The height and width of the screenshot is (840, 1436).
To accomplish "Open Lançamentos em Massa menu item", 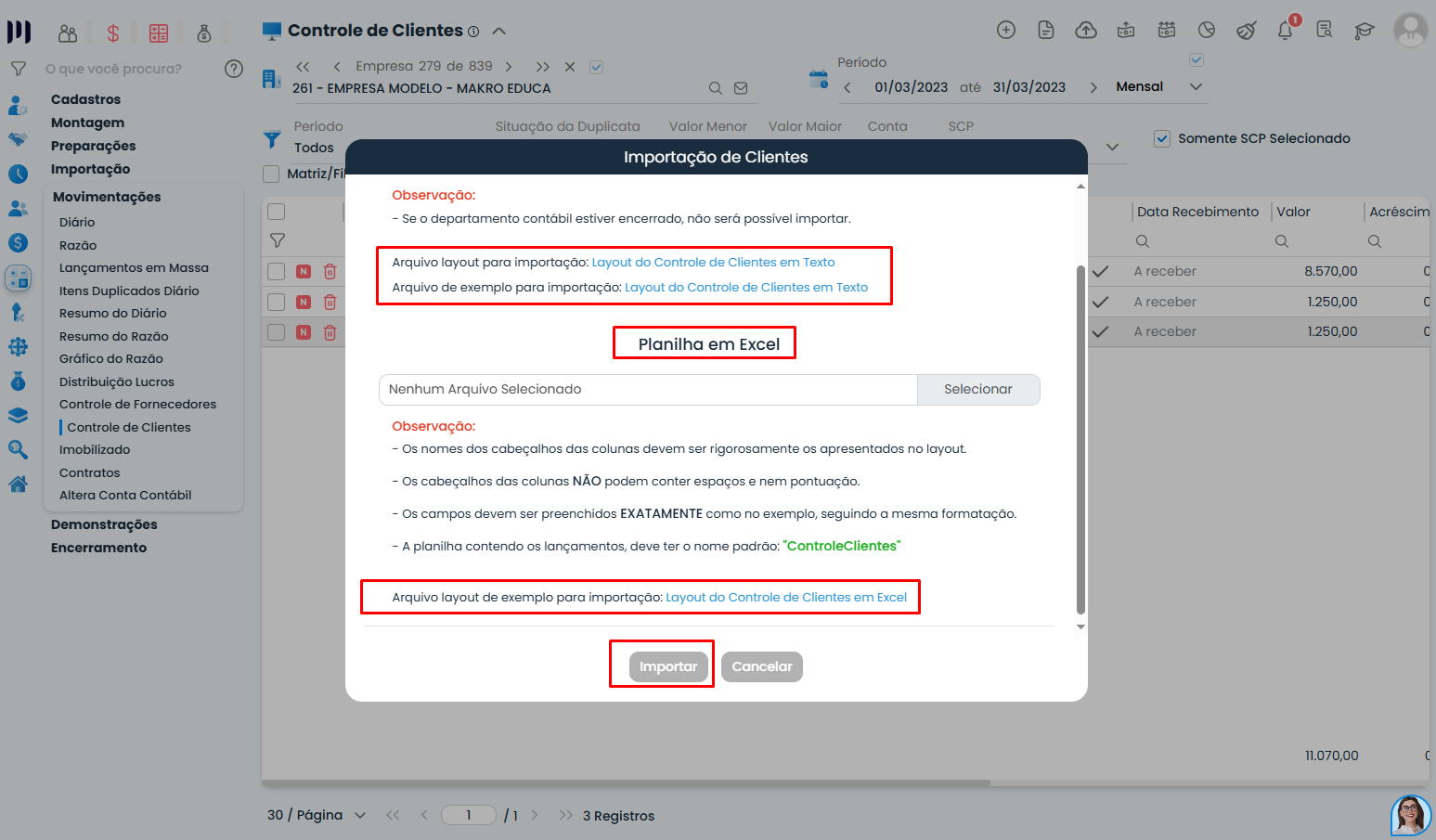I will point(134,267).
